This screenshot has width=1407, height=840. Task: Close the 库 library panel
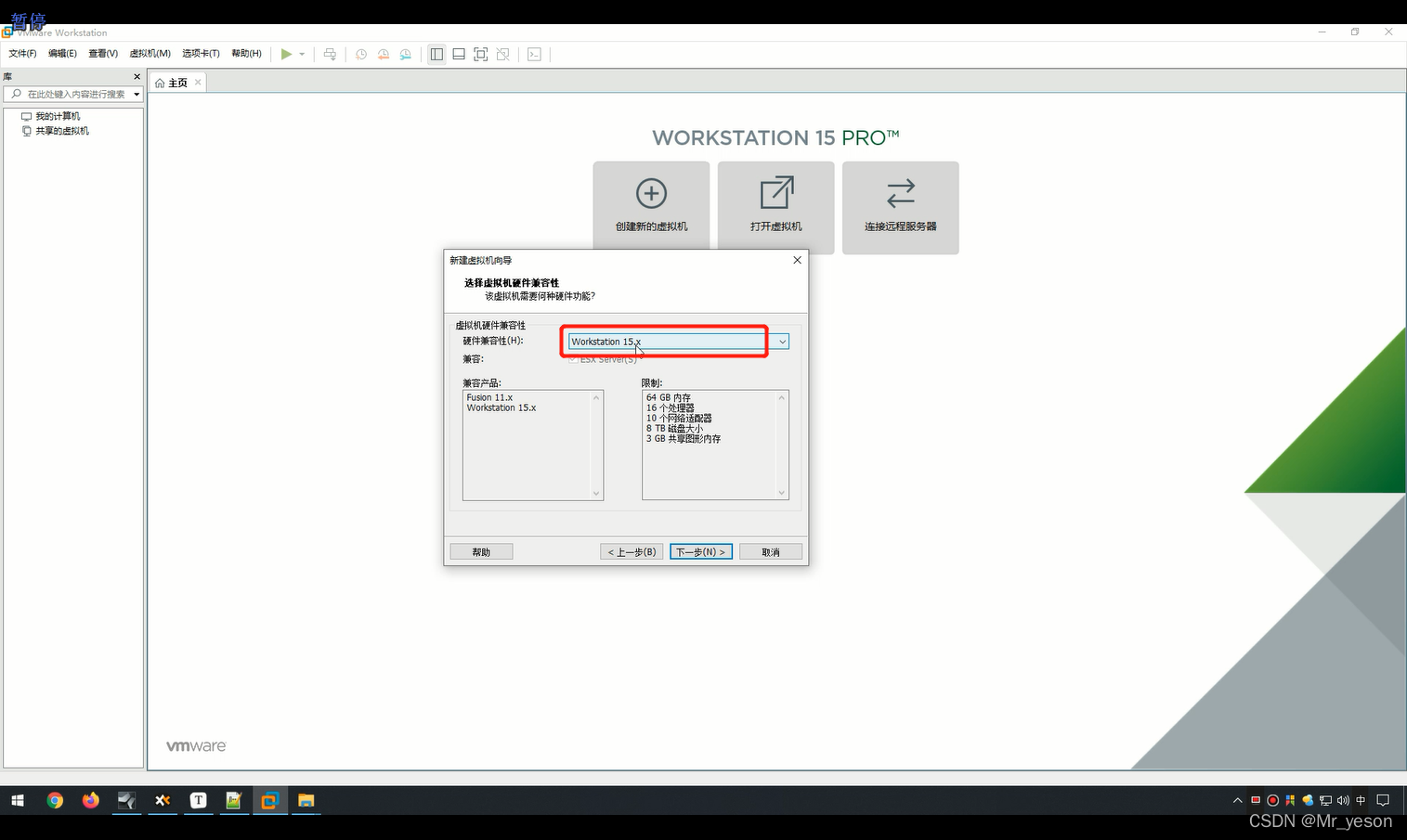(x=137, y=77)
